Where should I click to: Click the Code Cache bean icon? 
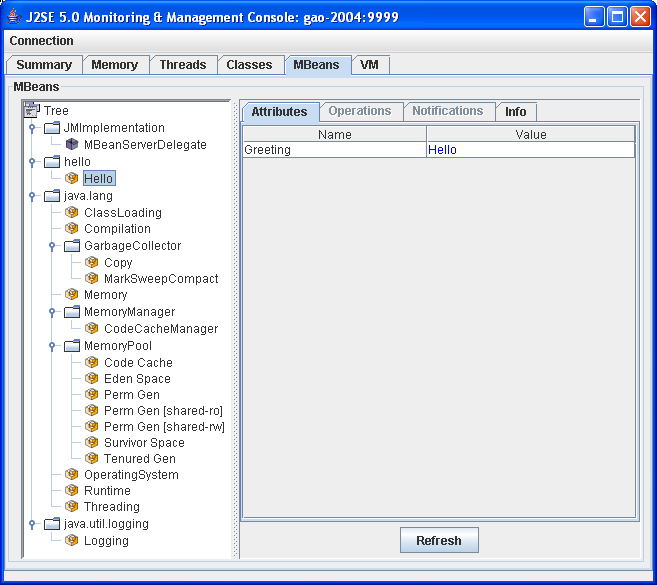[92, 362]
